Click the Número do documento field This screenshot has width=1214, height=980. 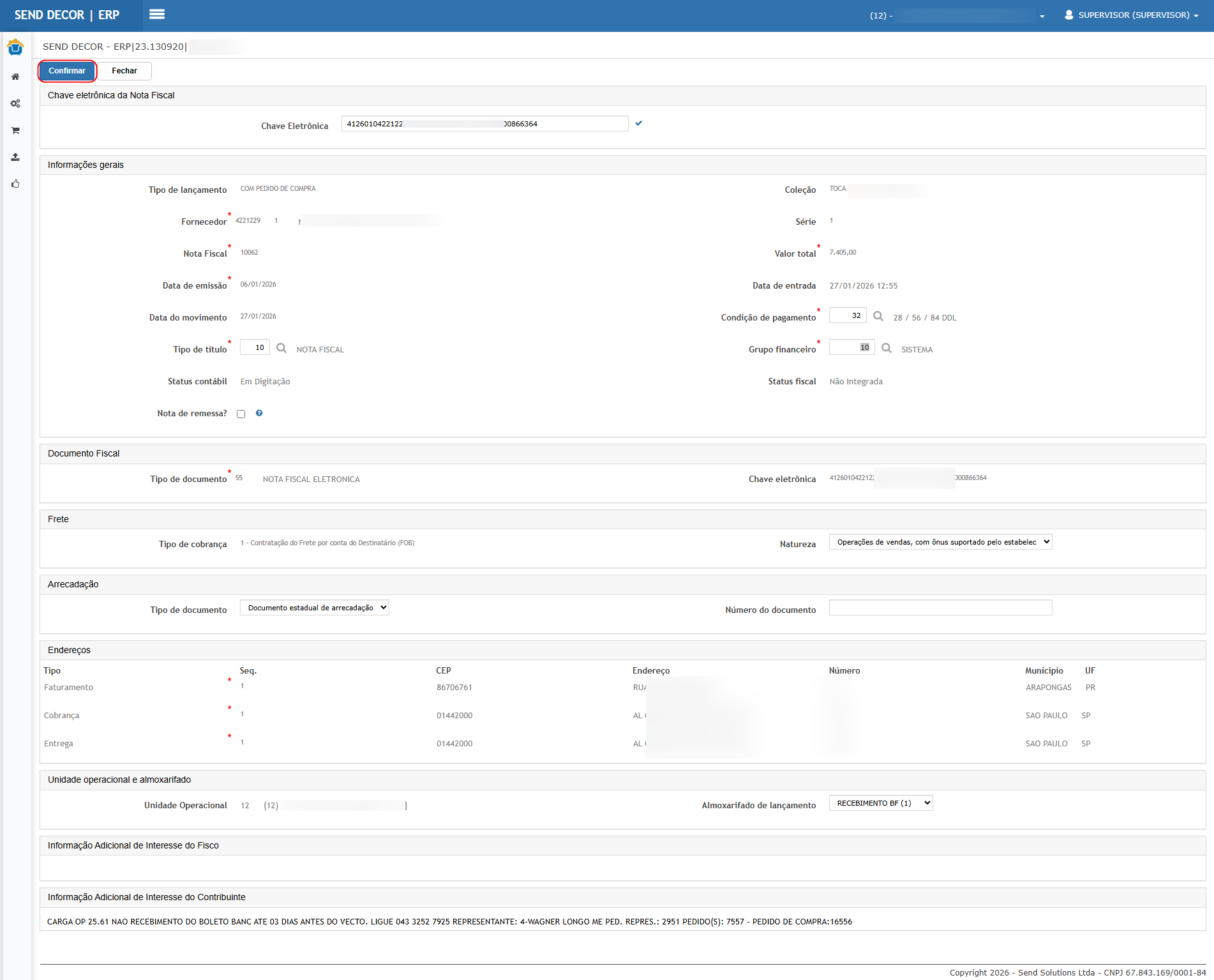point(940,608)
